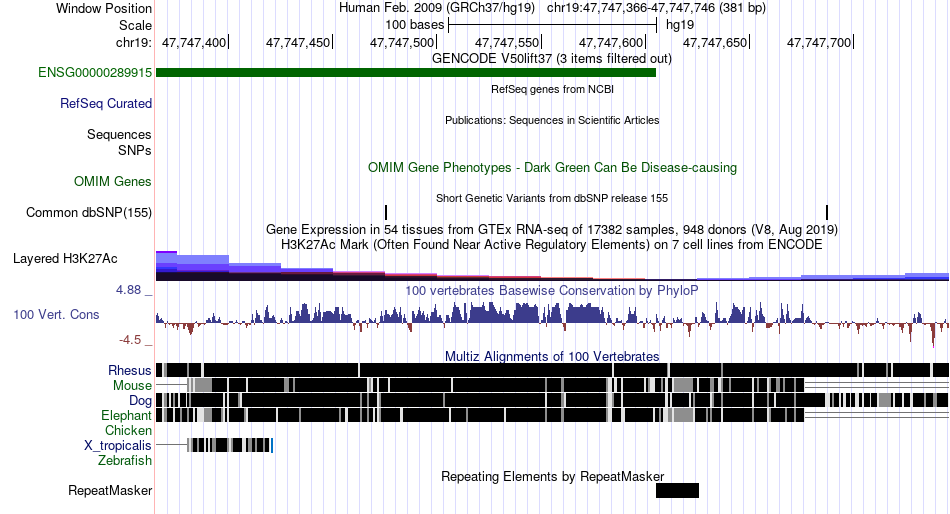Click the Rhesus alignment row blocks
950x514 pixels.
pos(553,370)
